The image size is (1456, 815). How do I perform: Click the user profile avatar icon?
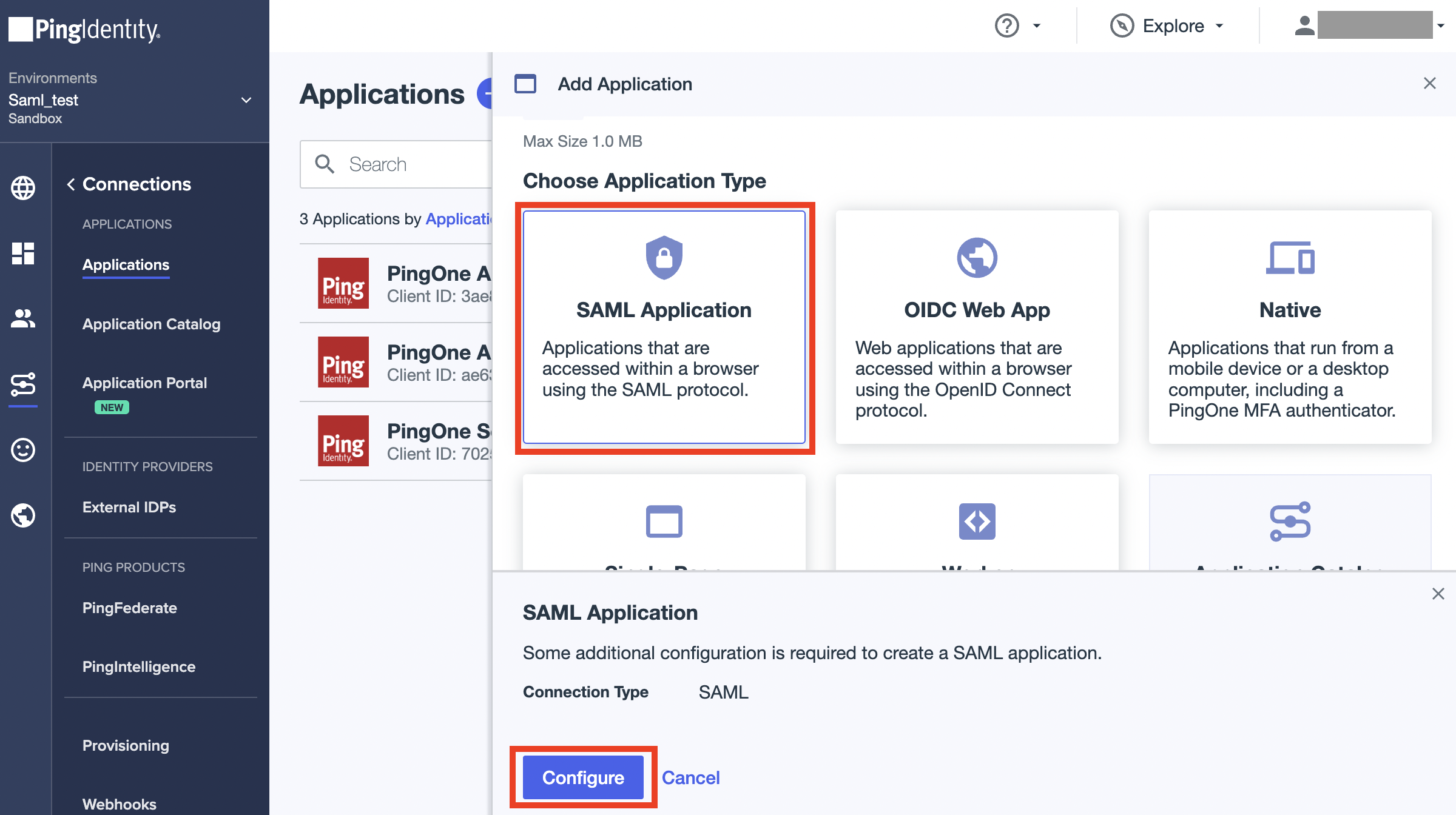point(1304,25)
